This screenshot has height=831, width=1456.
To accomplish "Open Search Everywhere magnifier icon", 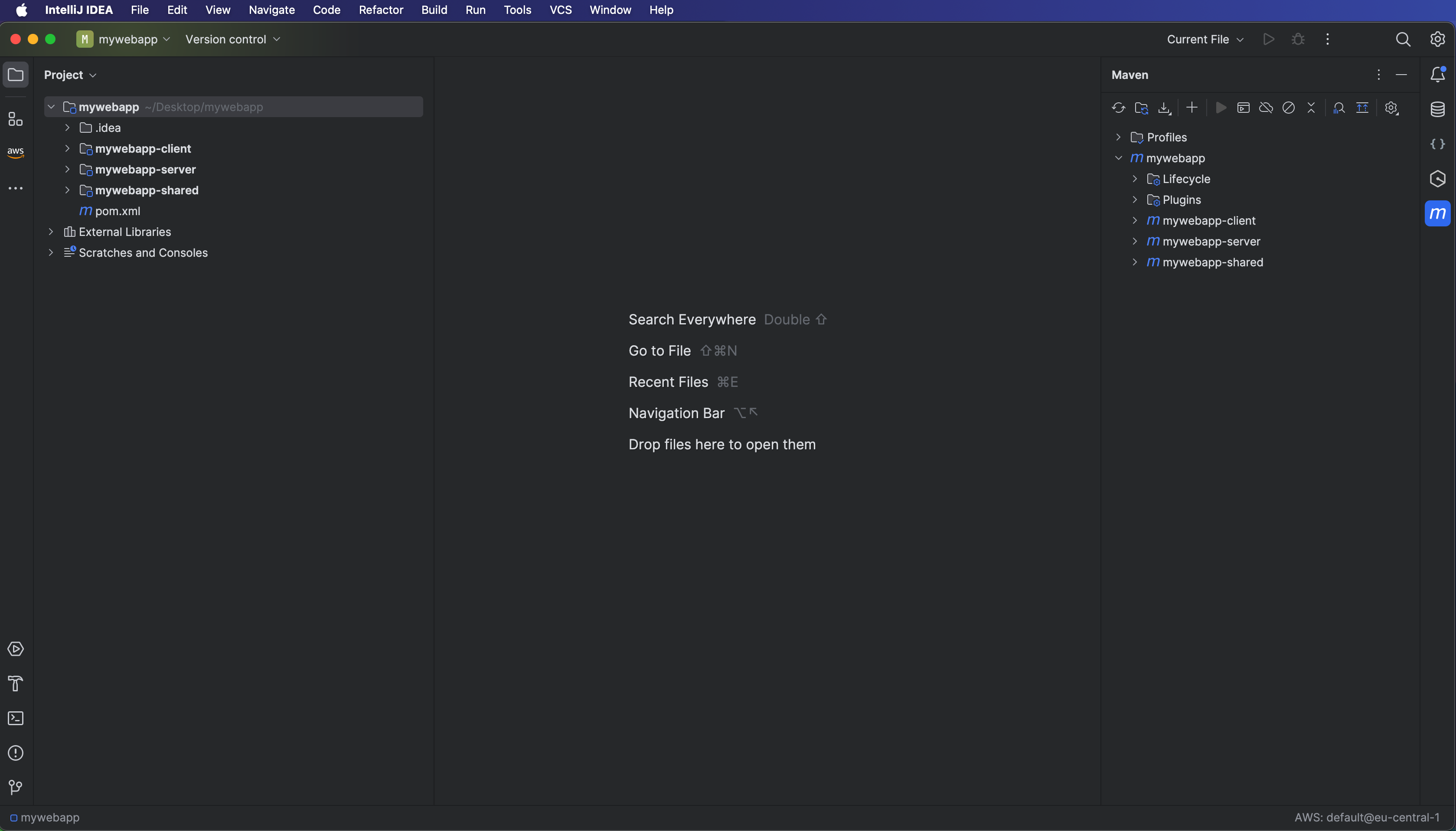I will 1403,39.
